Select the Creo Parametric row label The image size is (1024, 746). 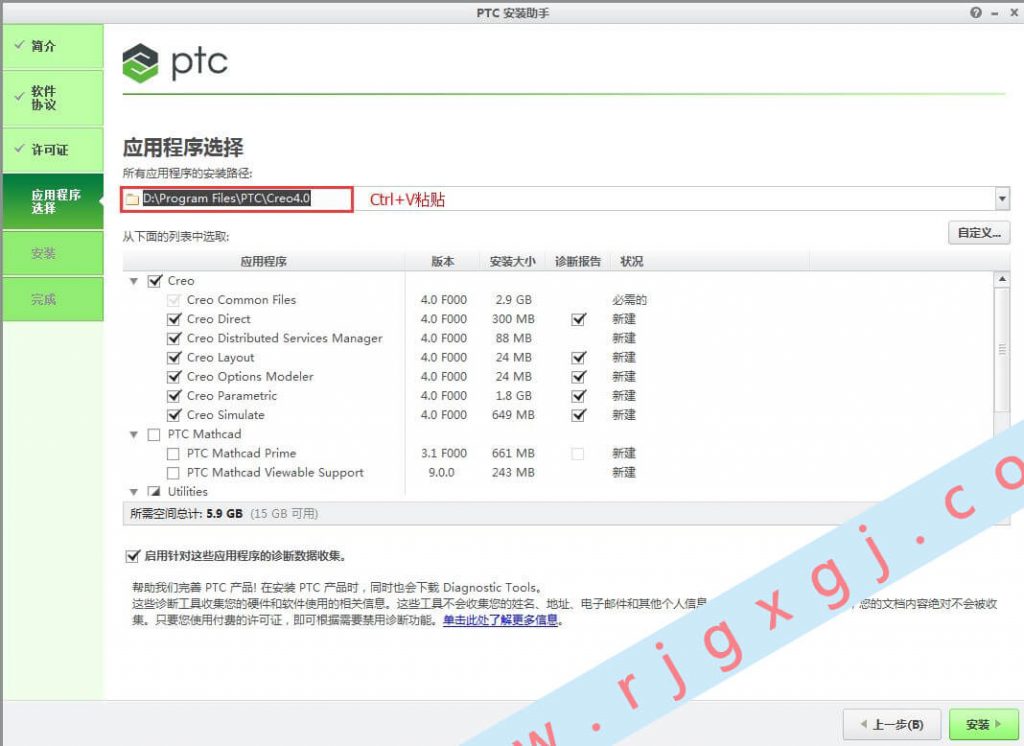coord(232,396)
